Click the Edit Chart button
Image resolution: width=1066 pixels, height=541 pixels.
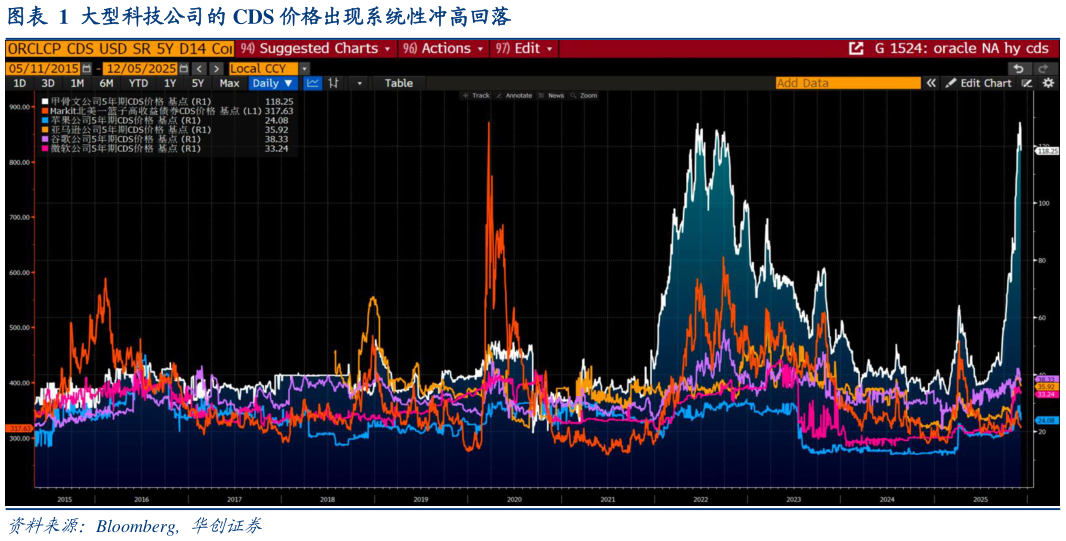(980, 83)
